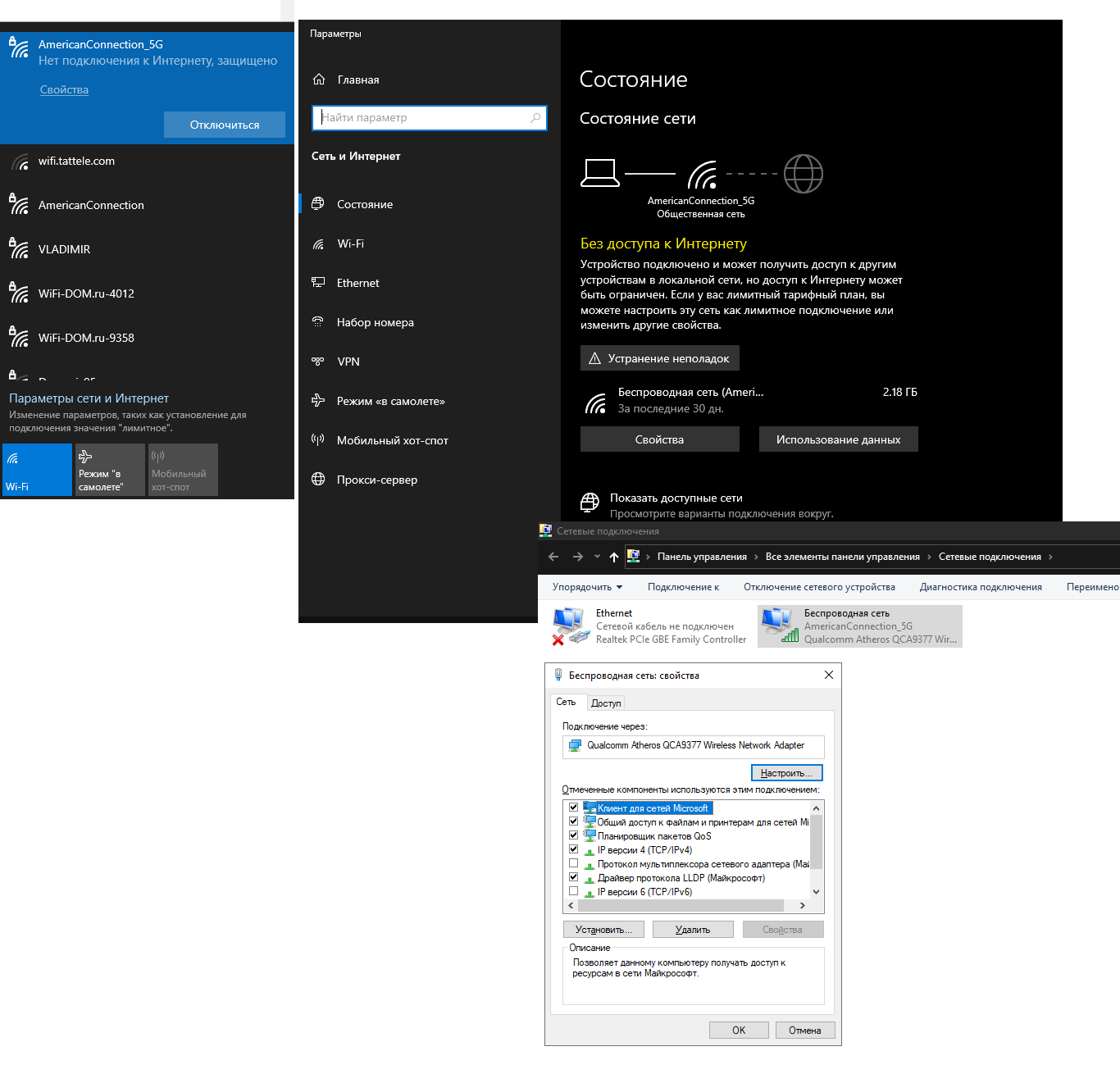Screen dimensions: 1120x1092
Task: Go back in Сетевые подключения window
Action: click(x=553, y=557)
